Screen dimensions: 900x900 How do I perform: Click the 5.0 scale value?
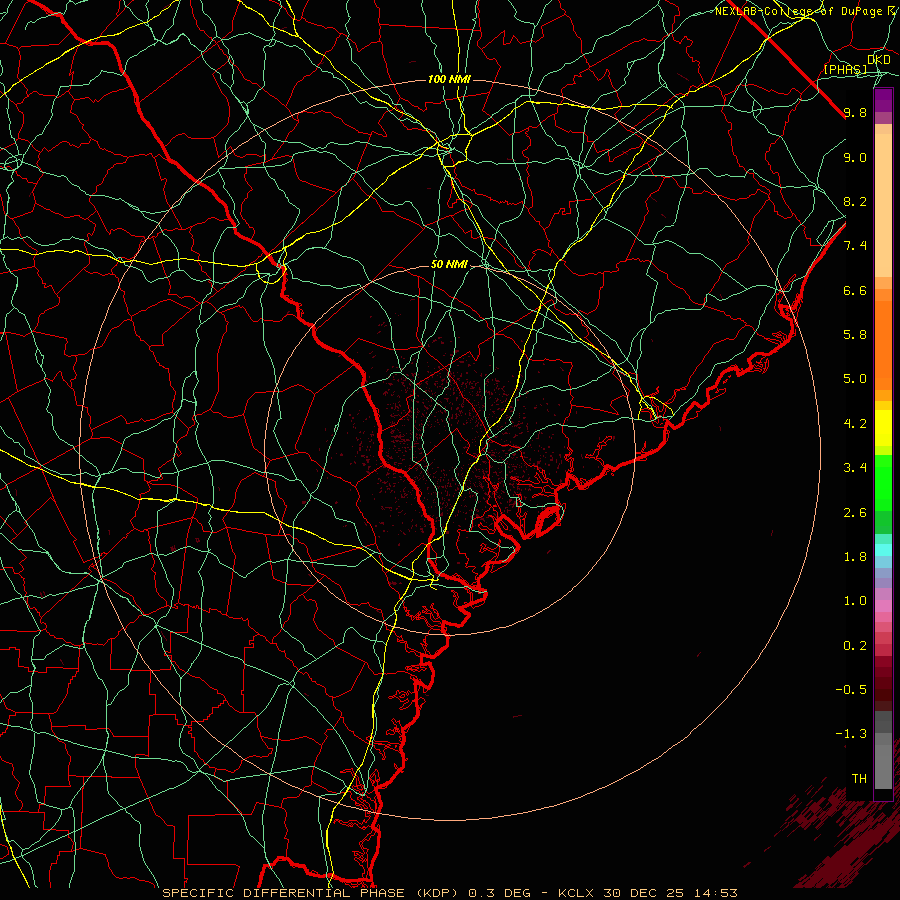[855, 379]
